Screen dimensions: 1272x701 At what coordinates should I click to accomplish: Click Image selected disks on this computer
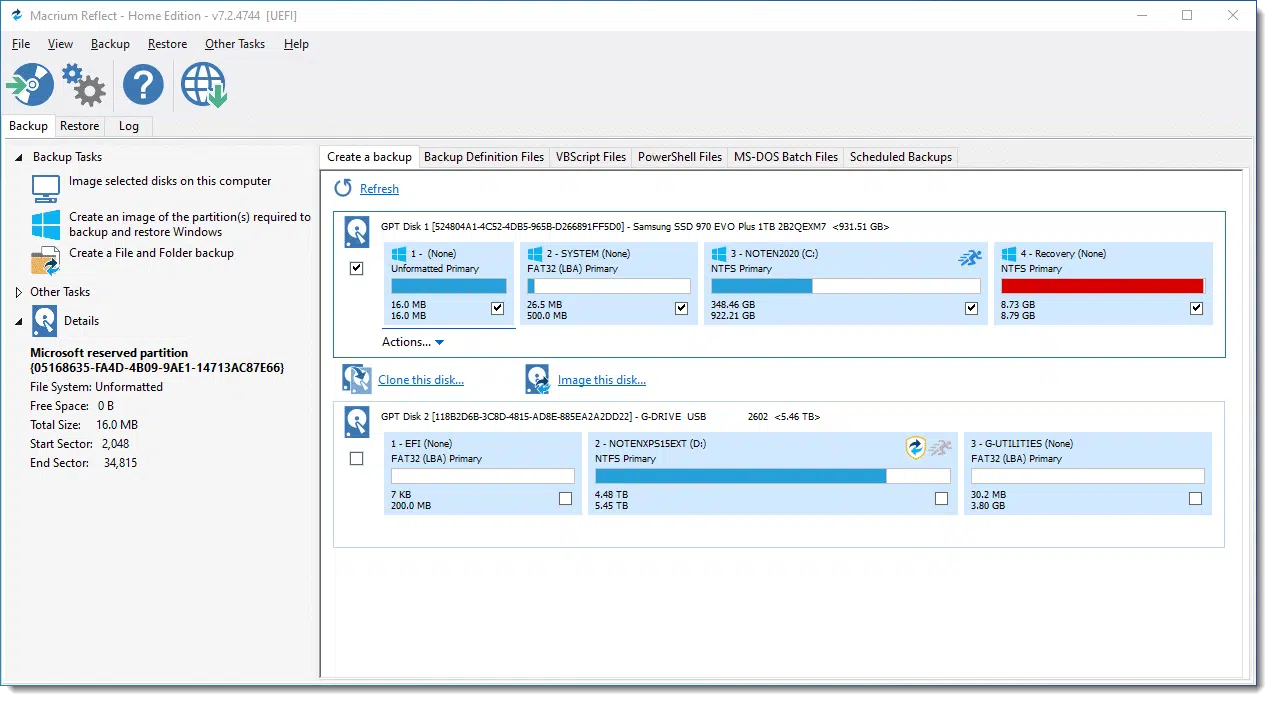click(170, 181)
